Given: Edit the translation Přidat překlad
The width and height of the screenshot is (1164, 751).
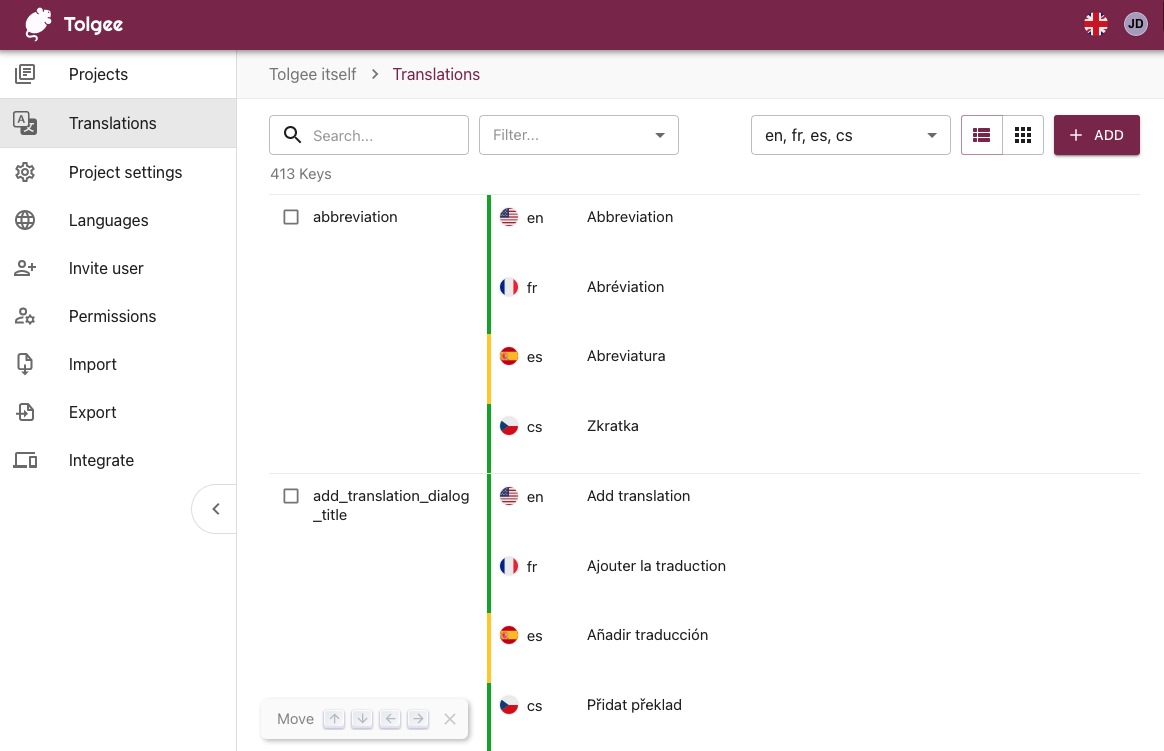Looking at the screenshot, I should (634, 705).
